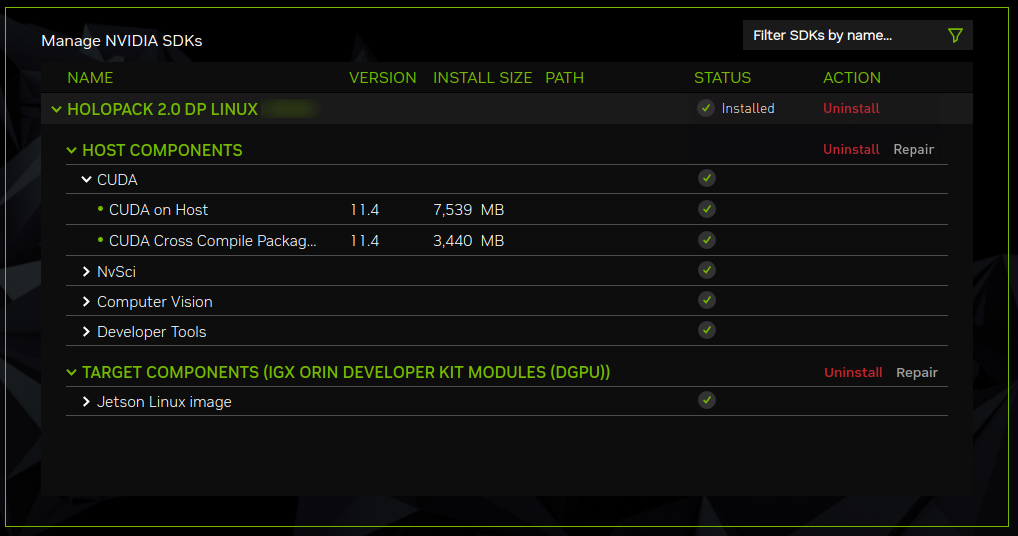Collapse the CUDA group
This screenshot has height=536, width=1018.
(x=86, y=179)
